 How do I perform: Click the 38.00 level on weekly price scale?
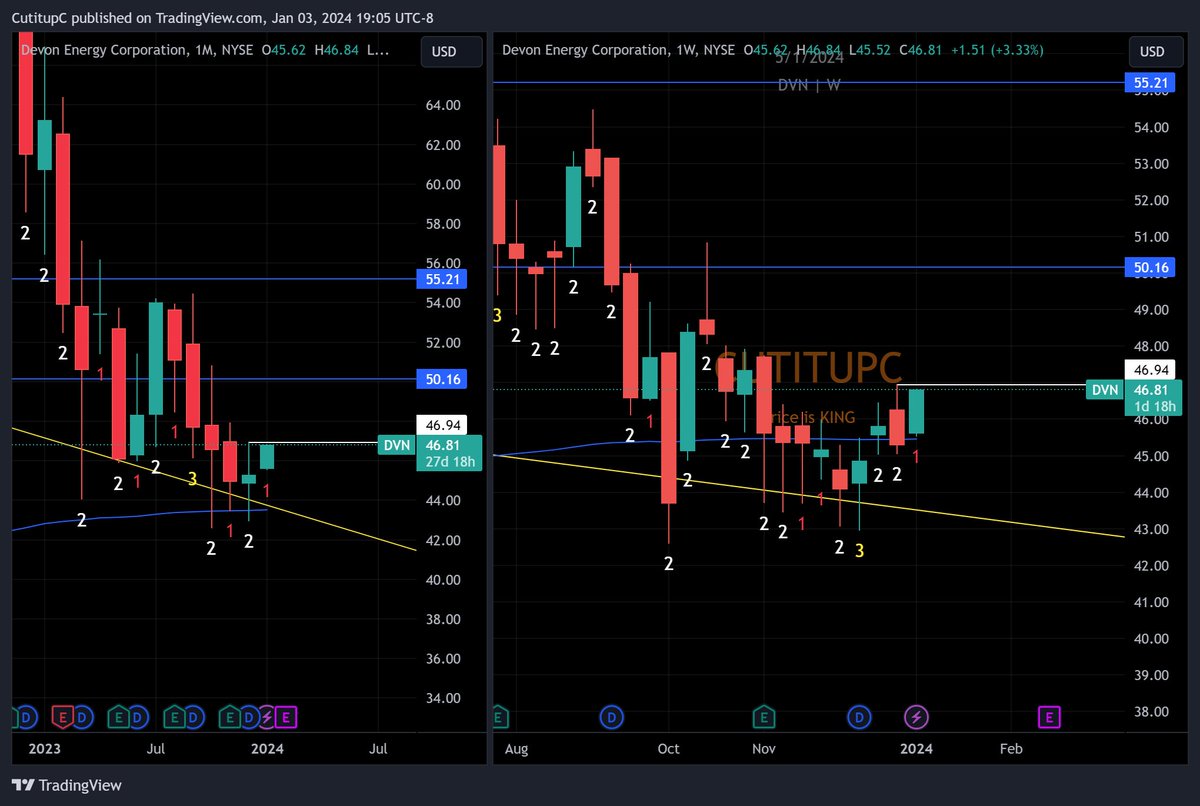(x=1152, y=711)
